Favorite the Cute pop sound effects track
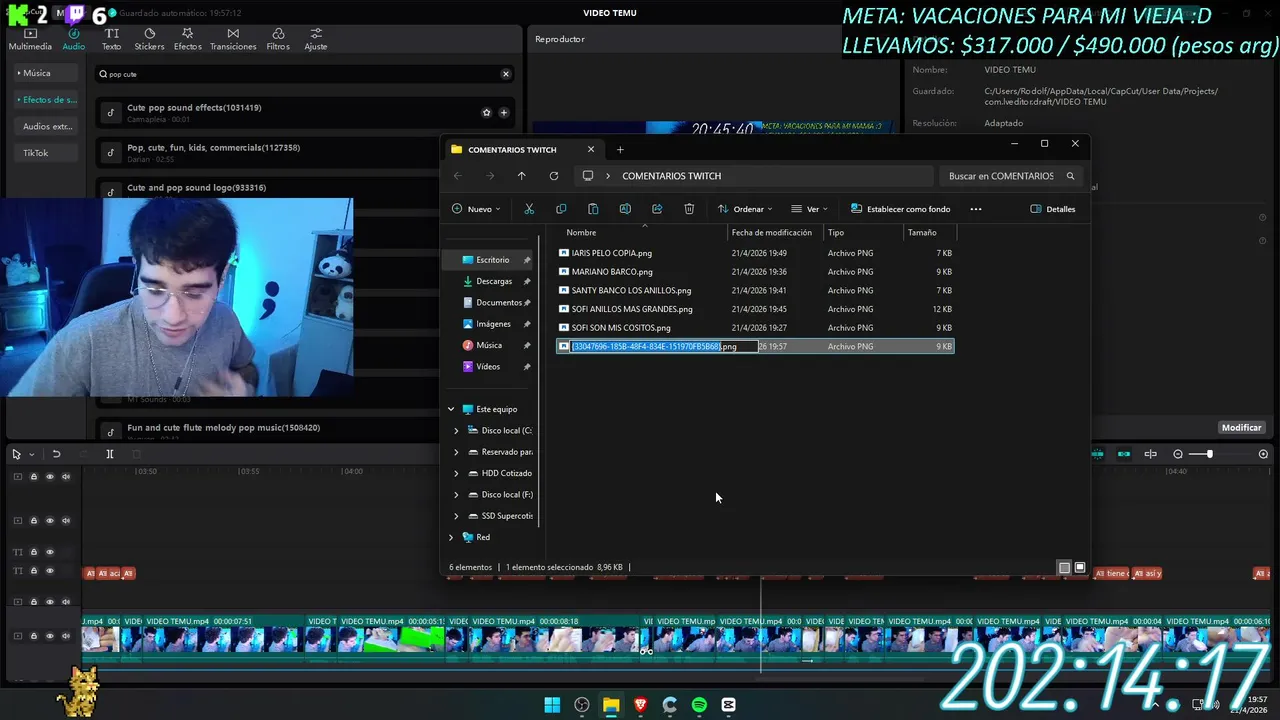 (x=486, y=113)
